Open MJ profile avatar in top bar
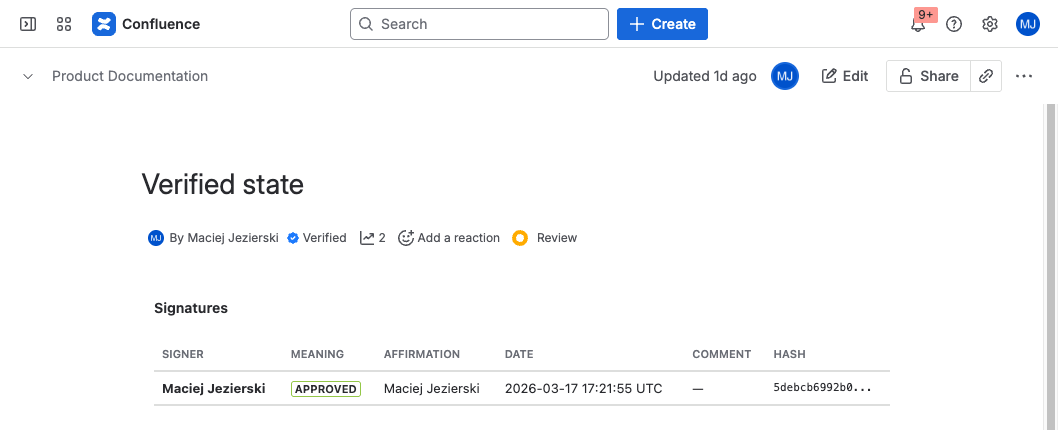The image size is (1058, 430). [x=1028, y=24]
